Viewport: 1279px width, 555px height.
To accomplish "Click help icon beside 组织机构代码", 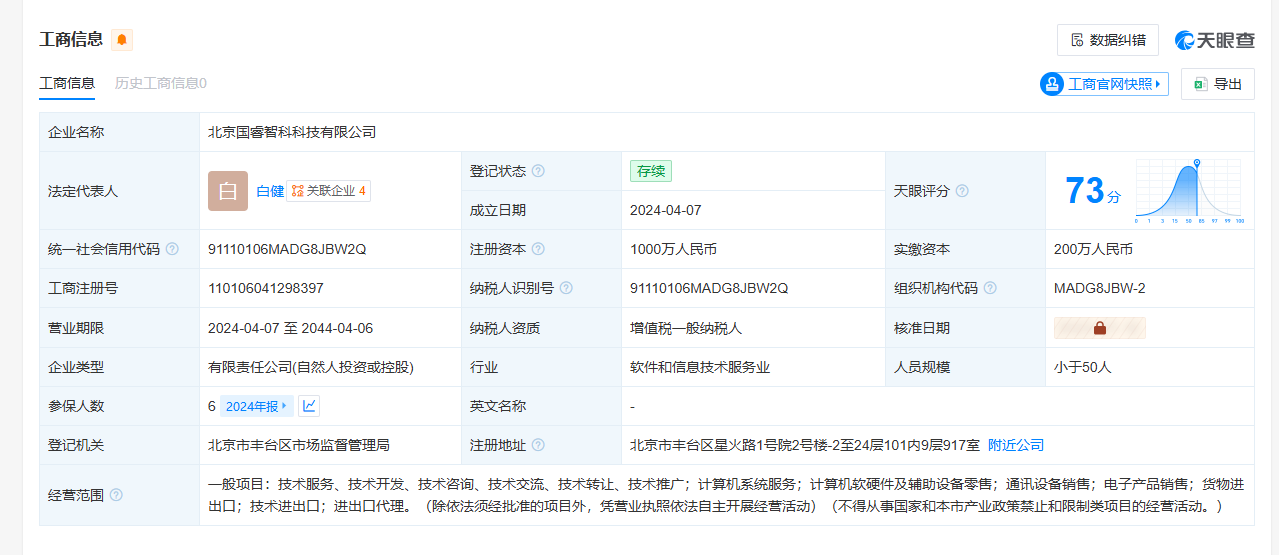I will coord(990,288).
